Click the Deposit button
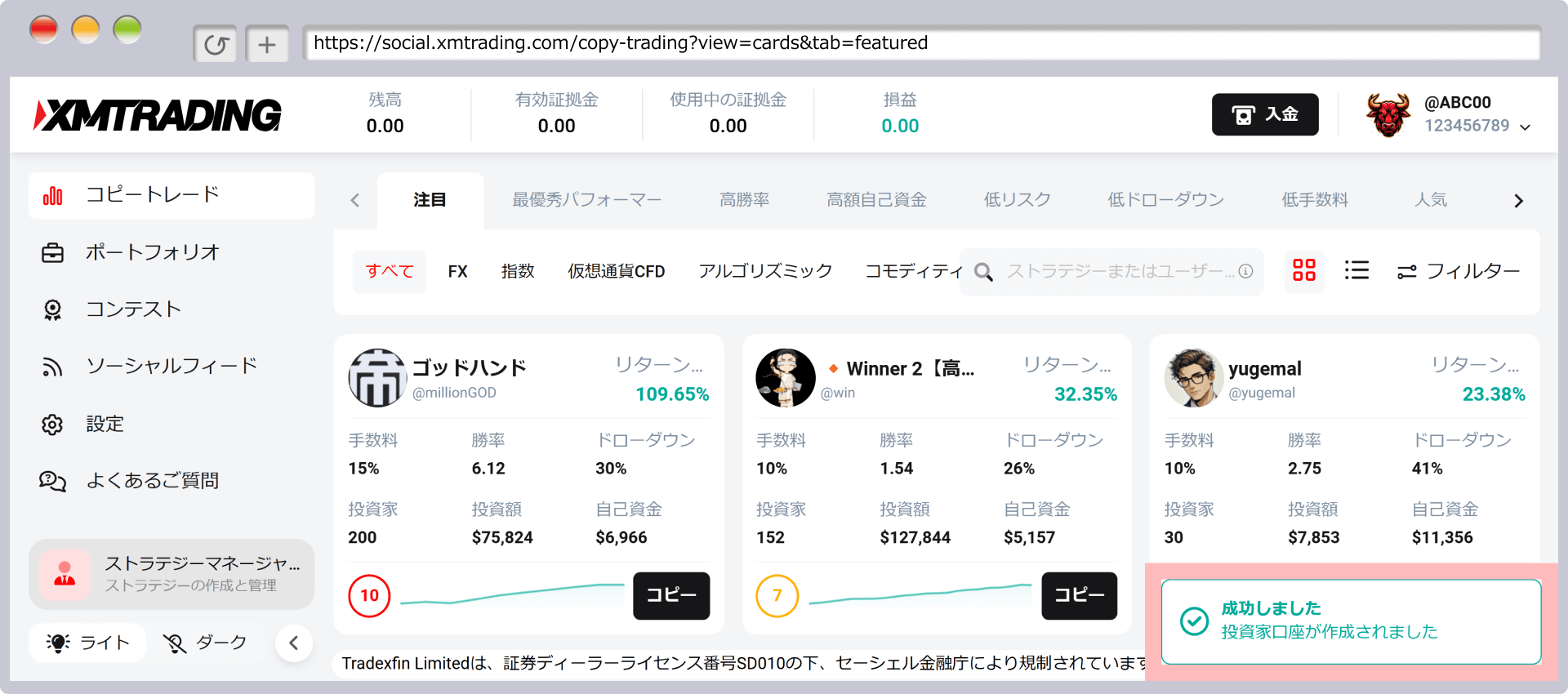Viewport: 1568px width, 694px height. click(x=1264, y=114)
